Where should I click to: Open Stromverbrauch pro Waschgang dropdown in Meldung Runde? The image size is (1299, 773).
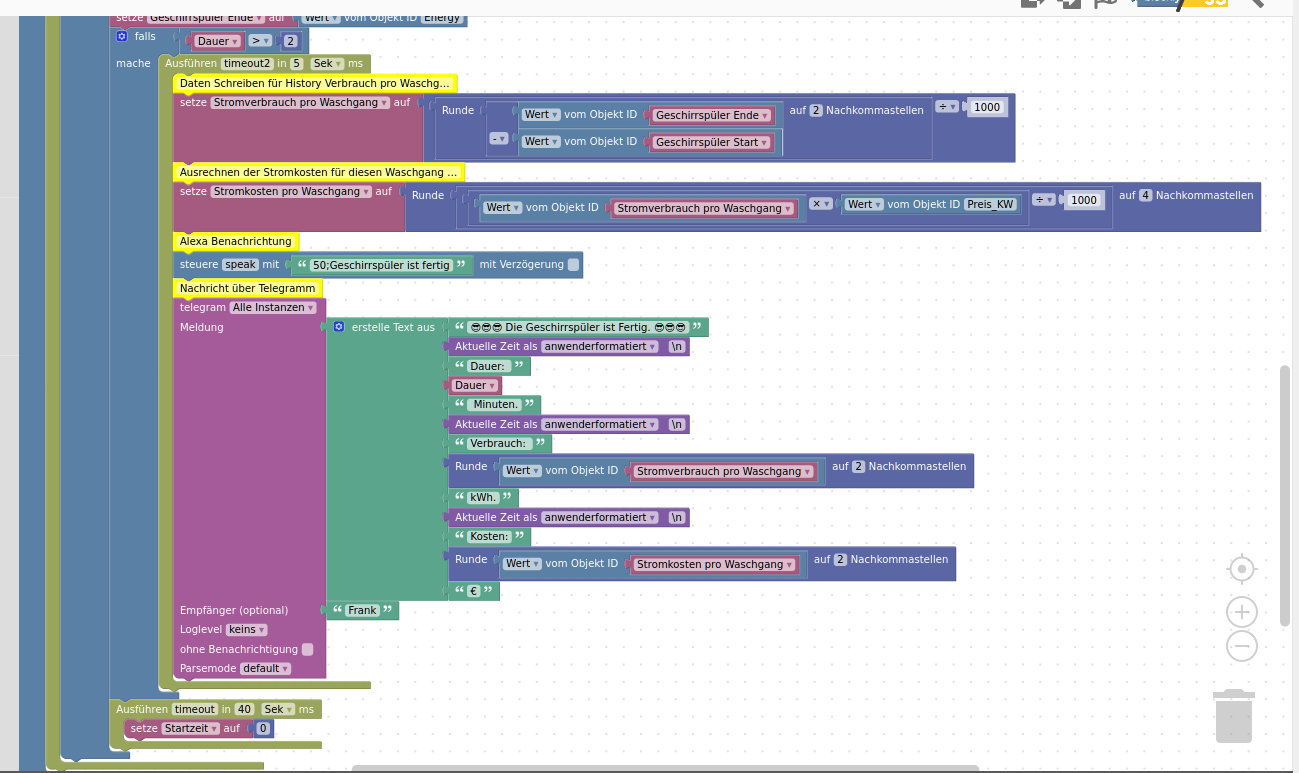coord(724,471)
